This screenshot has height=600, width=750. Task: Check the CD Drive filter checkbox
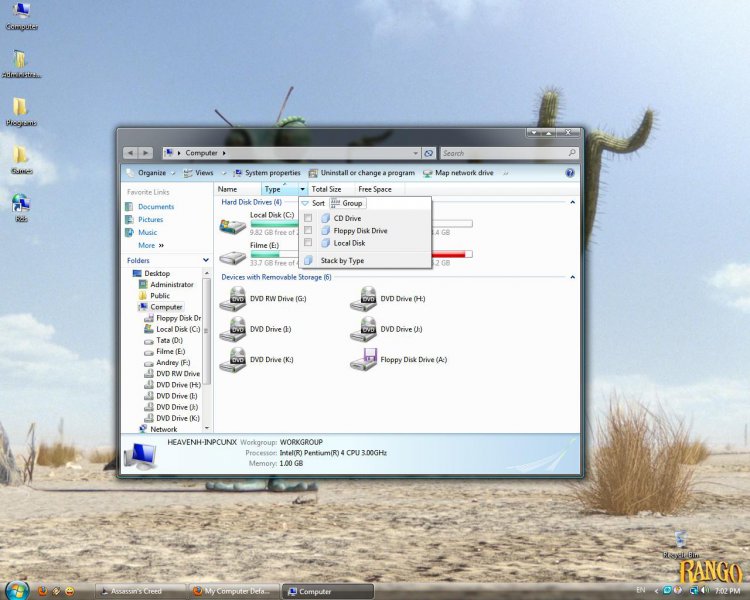[308, 218]
